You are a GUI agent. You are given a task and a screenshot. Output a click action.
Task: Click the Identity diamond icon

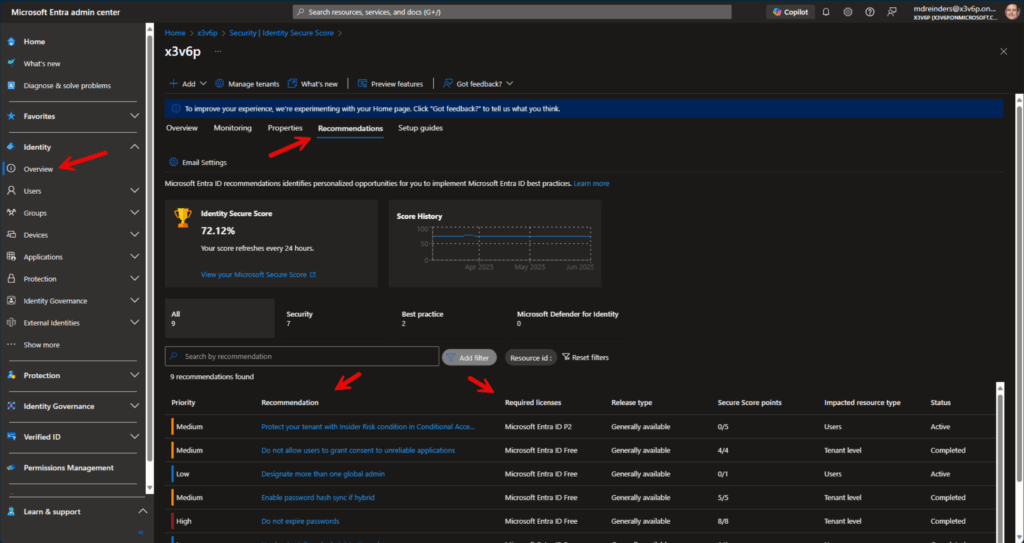(11, 147)
